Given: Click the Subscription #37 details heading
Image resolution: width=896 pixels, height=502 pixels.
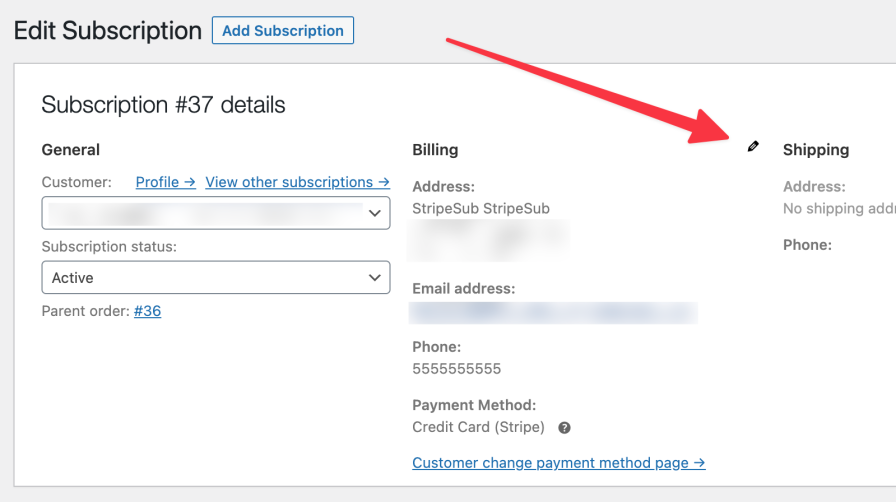Looking at the screenshot, I should point(163,105).
